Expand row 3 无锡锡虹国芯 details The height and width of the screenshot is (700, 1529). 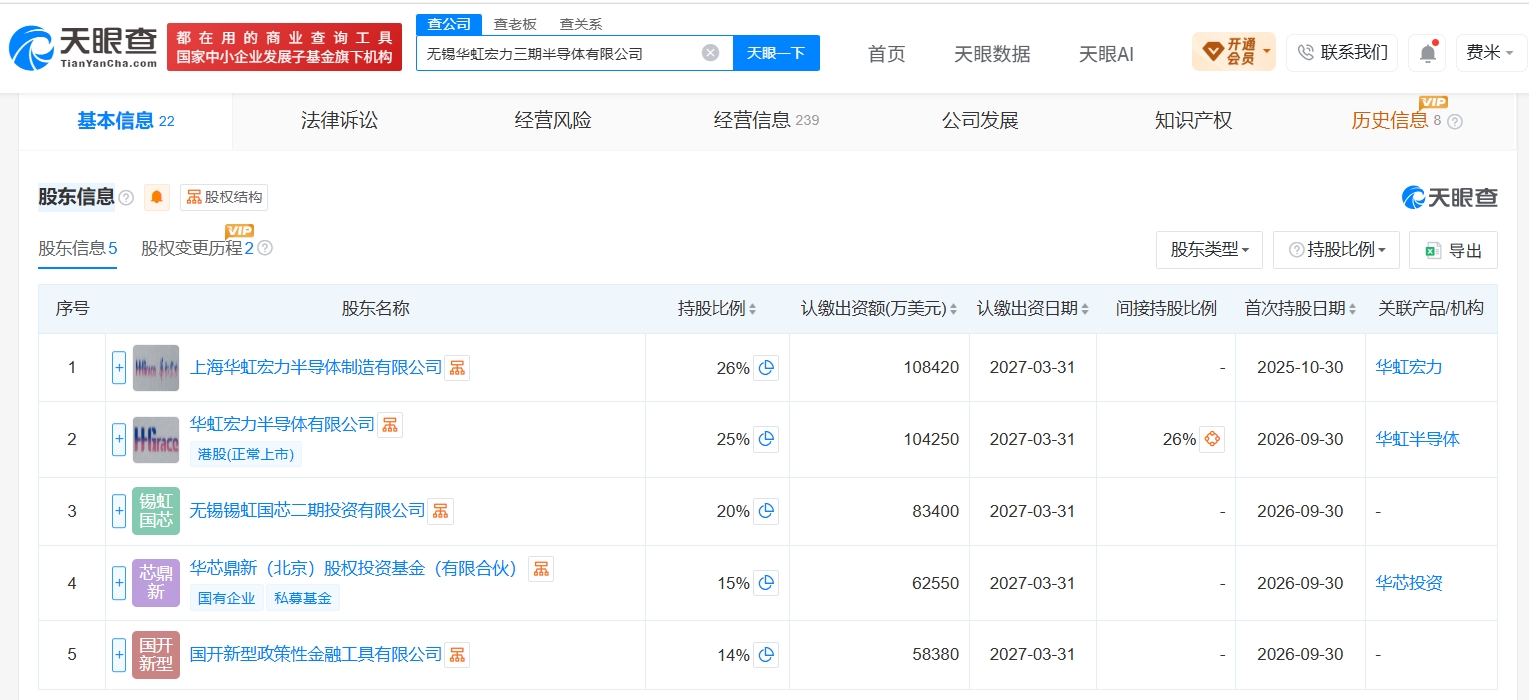coord(119,511)
